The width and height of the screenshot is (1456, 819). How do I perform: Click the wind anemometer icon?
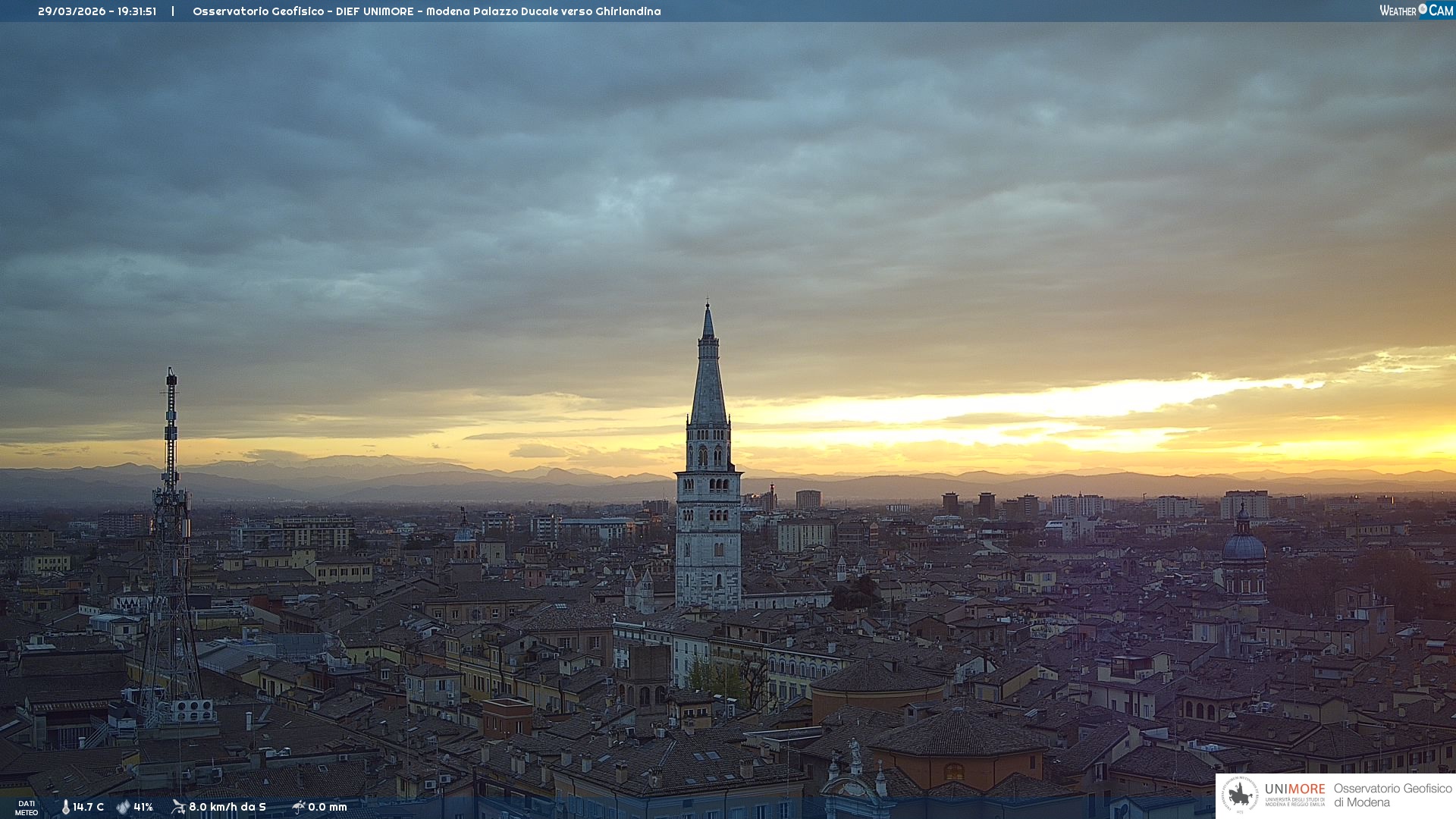pyautogui.click(x=178, y=807)
